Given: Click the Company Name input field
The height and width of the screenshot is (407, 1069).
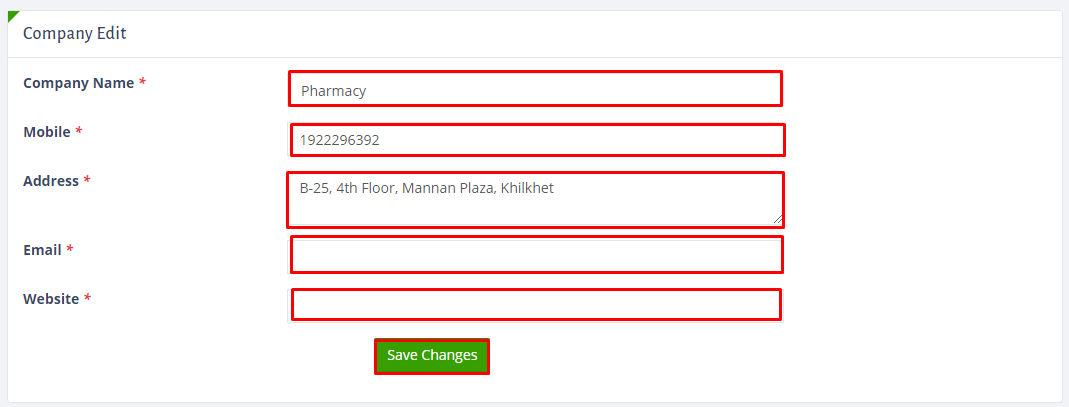Looking at the screenshot, I should [x=535, y=89].
